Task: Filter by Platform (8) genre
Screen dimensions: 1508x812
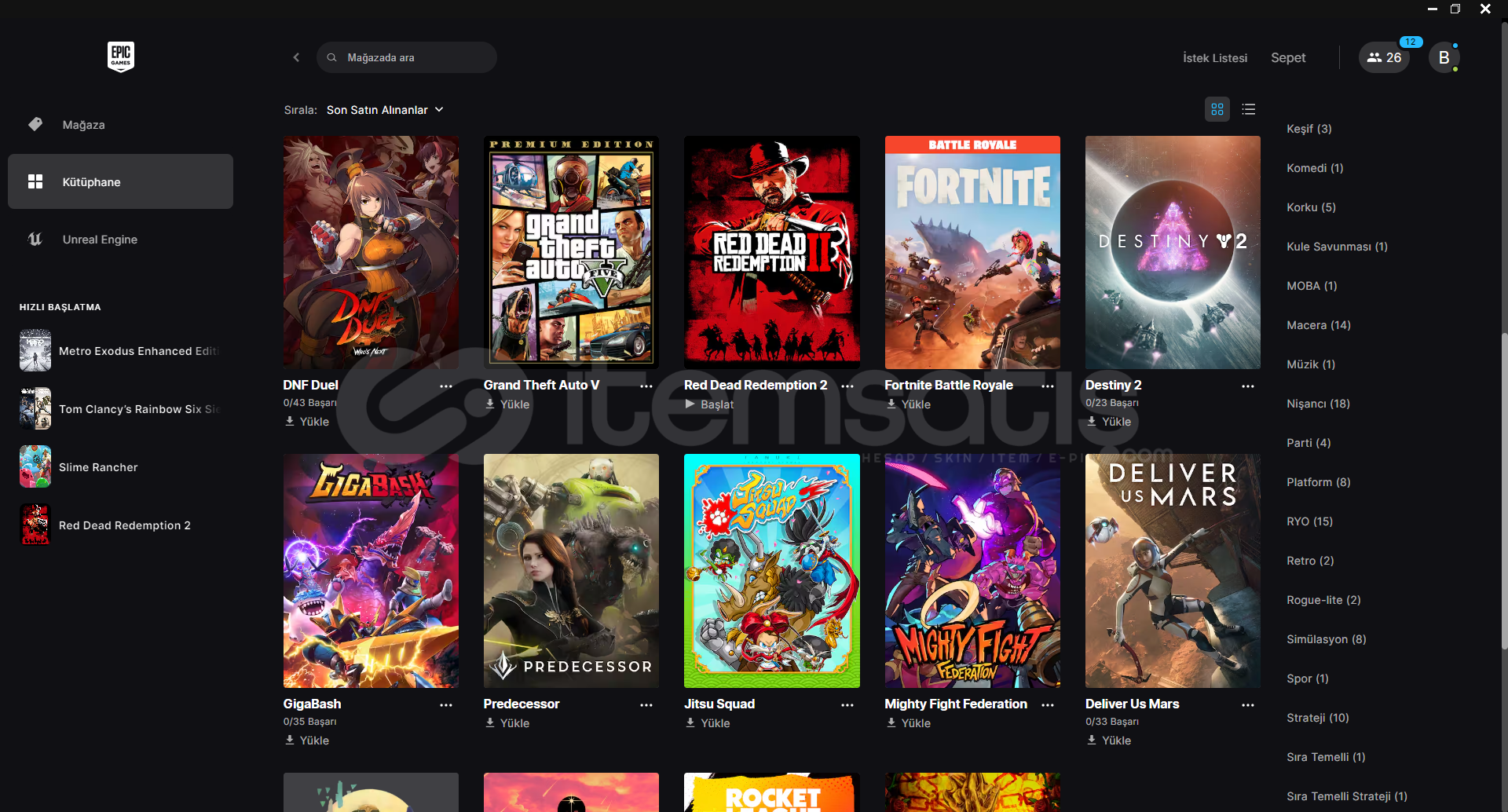Action: click(1319, 482)
